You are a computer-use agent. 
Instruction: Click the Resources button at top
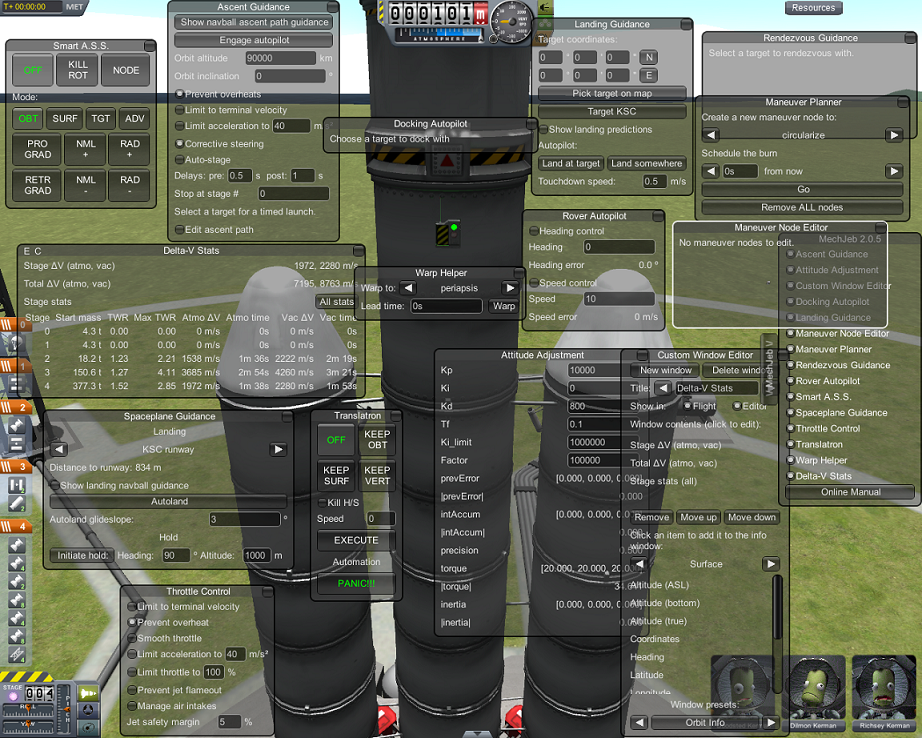(x=813, y=8)
